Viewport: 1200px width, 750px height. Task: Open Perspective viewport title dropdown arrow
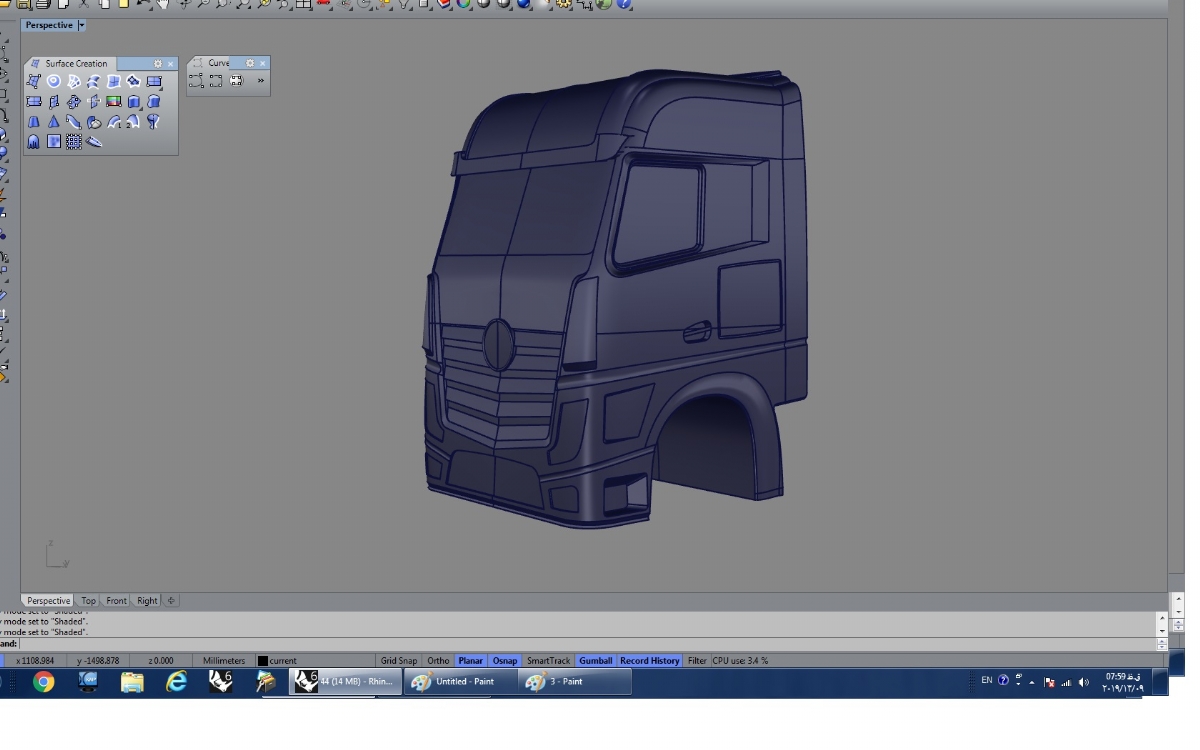pyautogui.click(x=82, y=25)
